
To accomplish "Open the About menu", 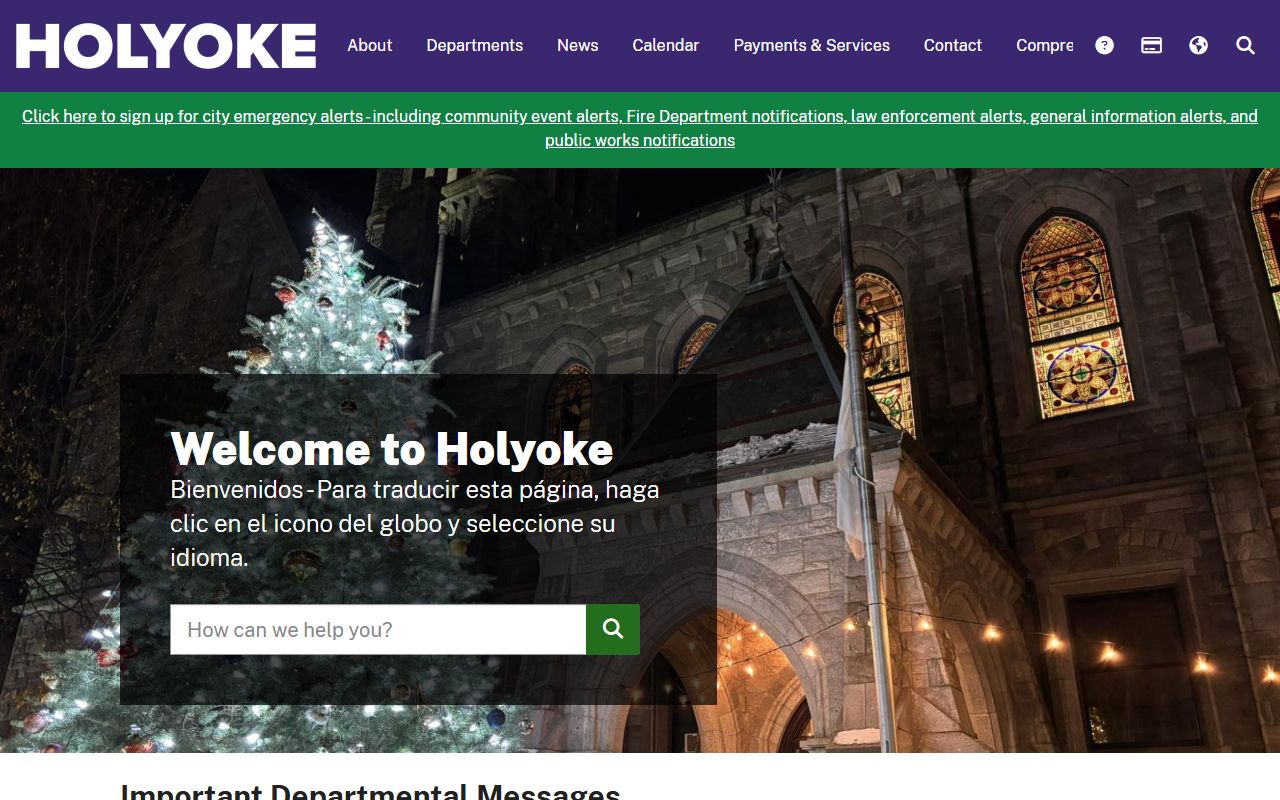I will (369, 45).
